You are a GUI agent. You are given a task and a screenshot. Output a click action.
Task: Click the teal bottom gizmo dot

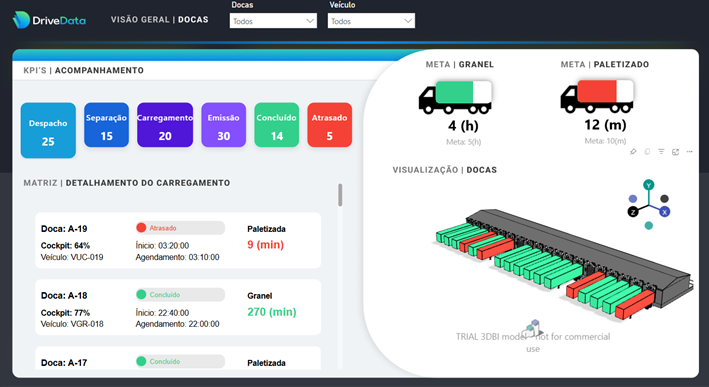pyautogui.click(x=649, y=226)
